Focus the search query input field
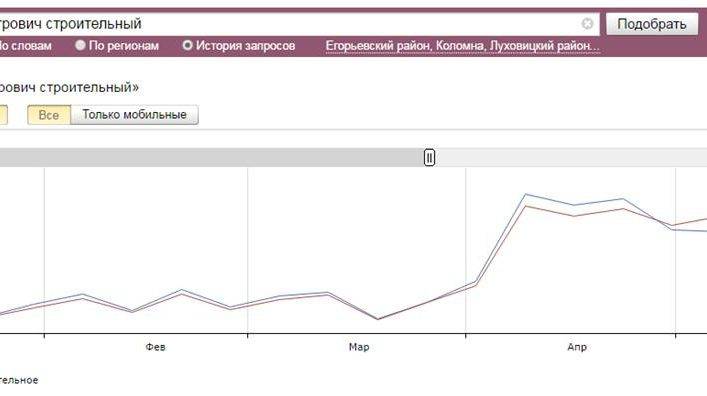The width and height of the screenshot is (707, 396). pyautogui.click(x=289, y=23)
